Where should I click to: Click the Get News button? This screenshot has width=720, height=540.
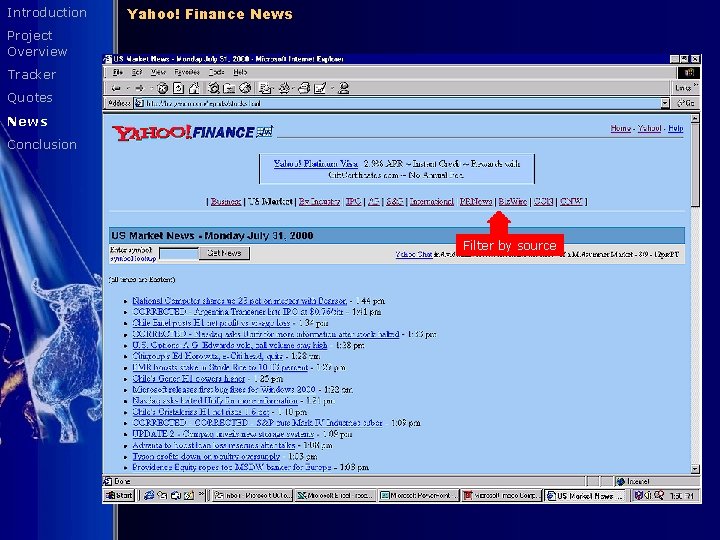pos(224,253)
